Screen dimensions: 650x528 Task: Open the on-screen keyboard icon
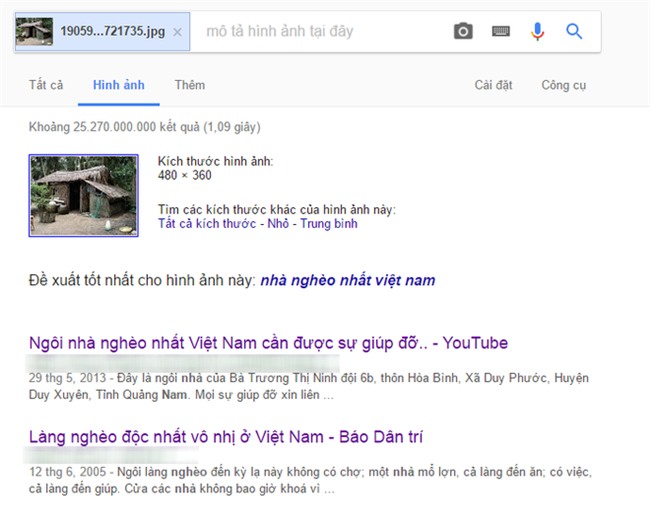[x=501, y=32]
